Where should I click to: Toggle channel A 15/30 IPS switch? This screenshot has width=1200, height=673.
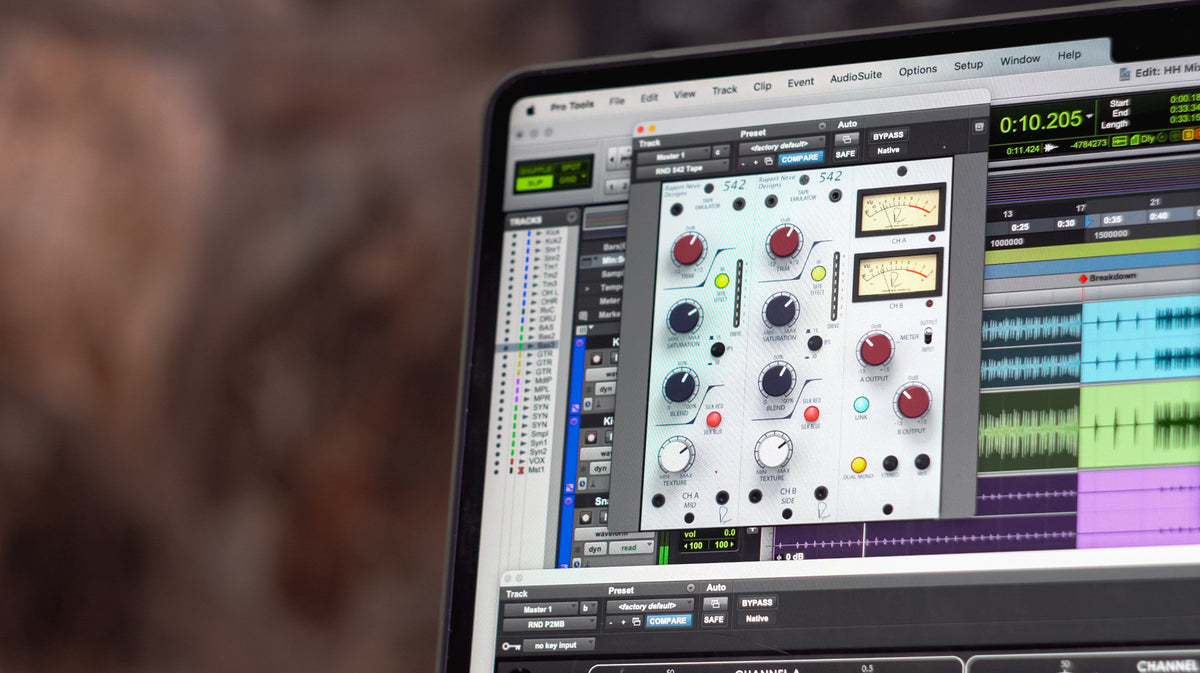pyautogui.click(x=717, y=350)
